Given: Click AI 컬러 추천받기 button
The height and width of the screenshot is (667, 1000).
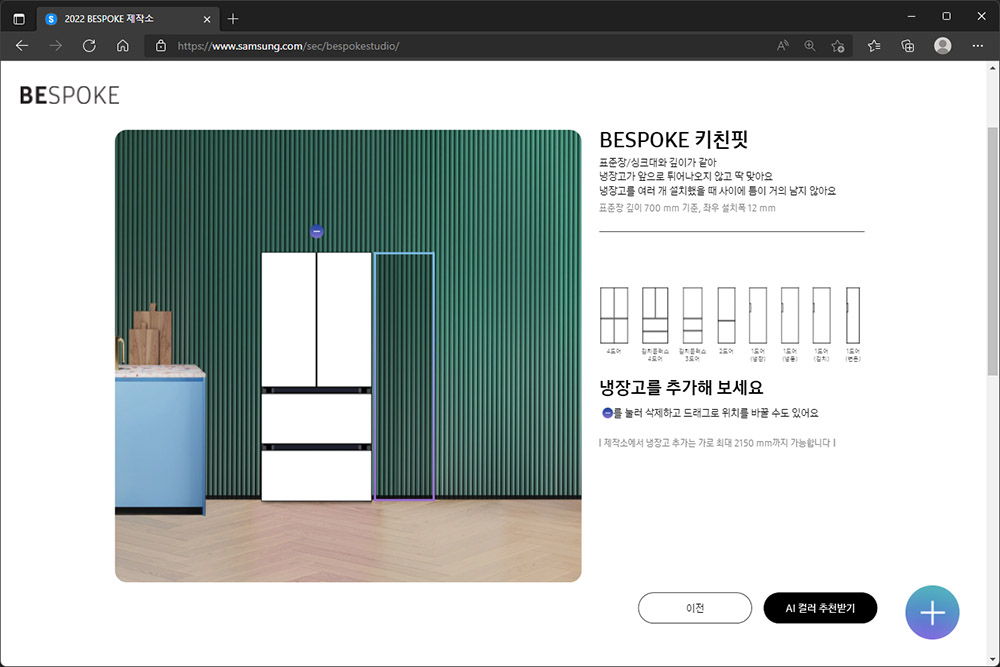Looking at the screenshot, I should point(820,608).
